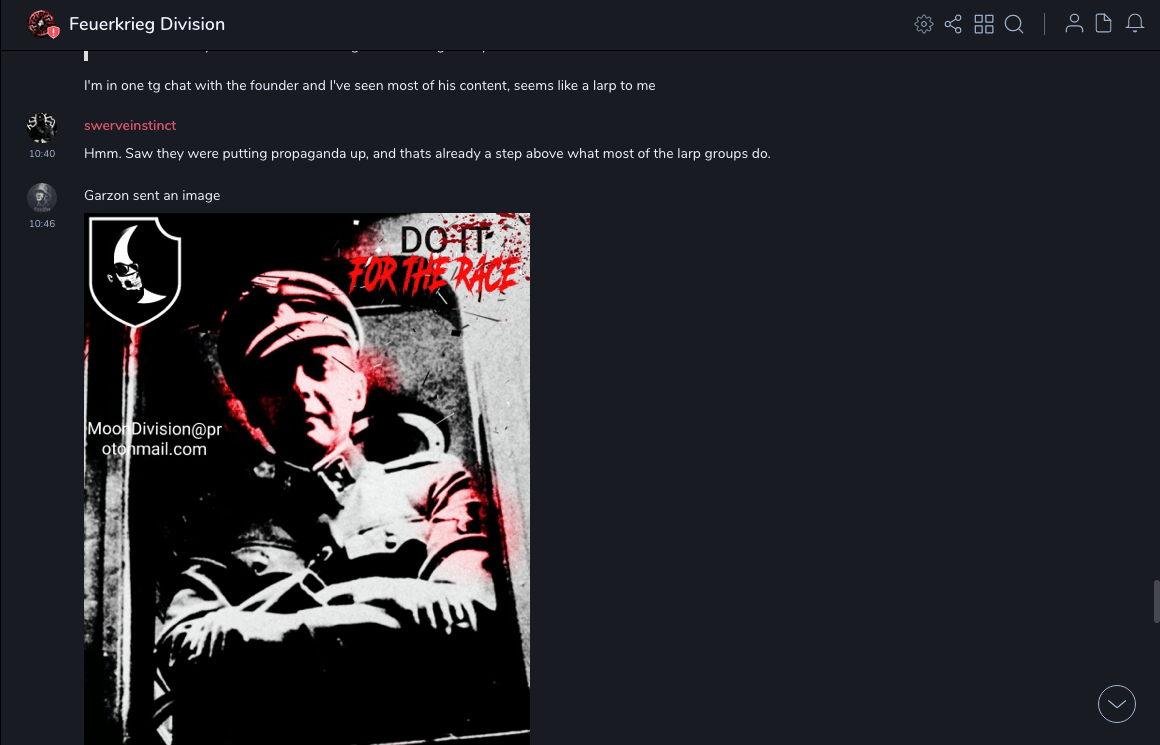This screenshot has height=745, width=1160.
Task: Click the round jump-to-latest chevron button
Action: (1116, 704)
